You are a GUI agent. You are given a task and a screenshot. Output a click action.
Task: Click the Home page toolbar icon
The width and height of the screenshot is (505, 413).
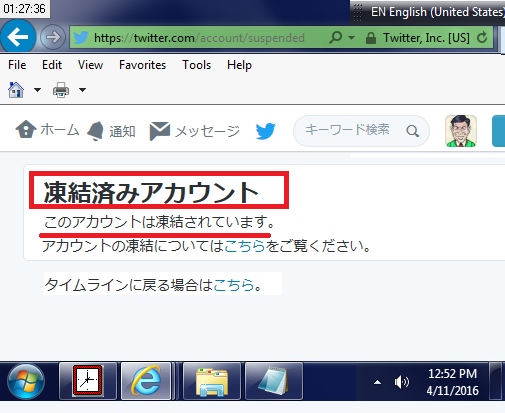click(16, 90)
